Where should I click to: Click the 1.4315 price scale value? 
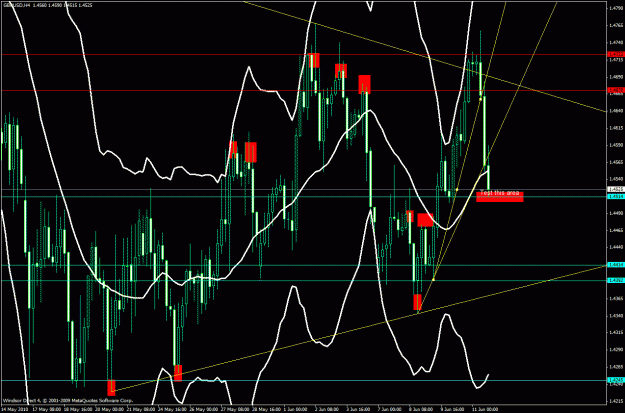coord(614,333)
